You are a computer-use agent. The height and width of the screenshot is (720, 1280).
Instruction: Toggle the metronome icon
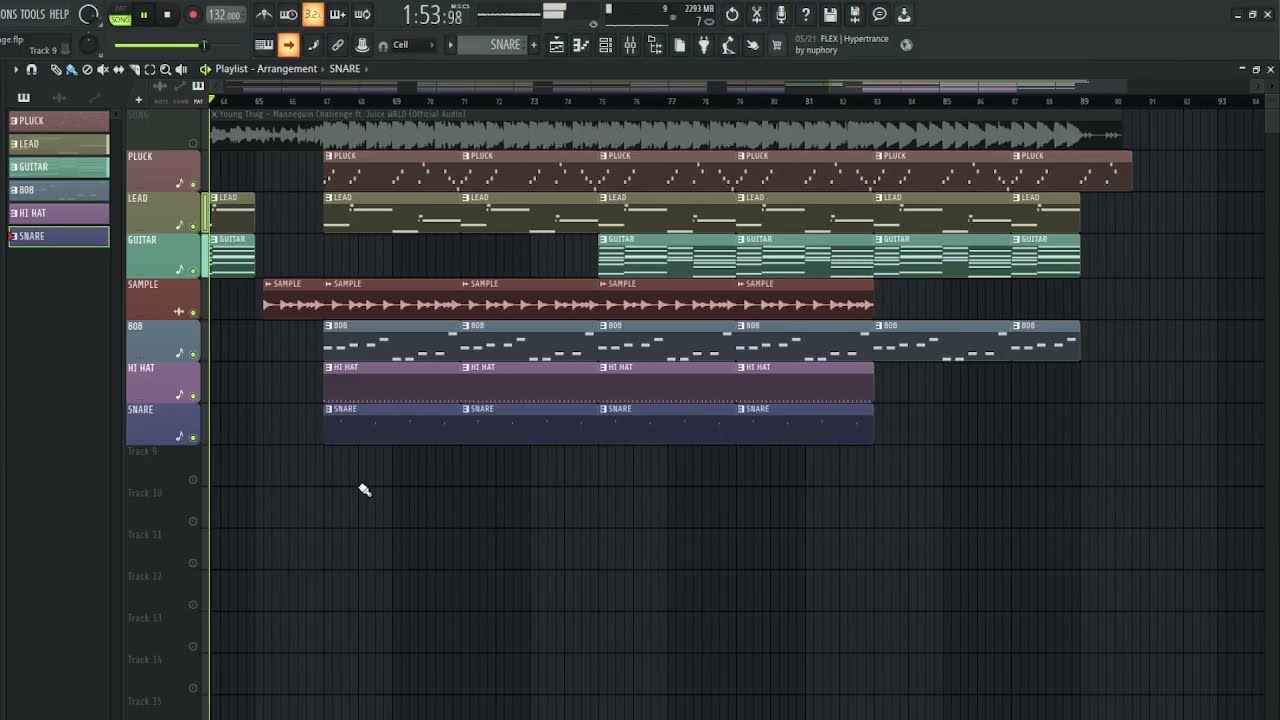coord(264,14)
